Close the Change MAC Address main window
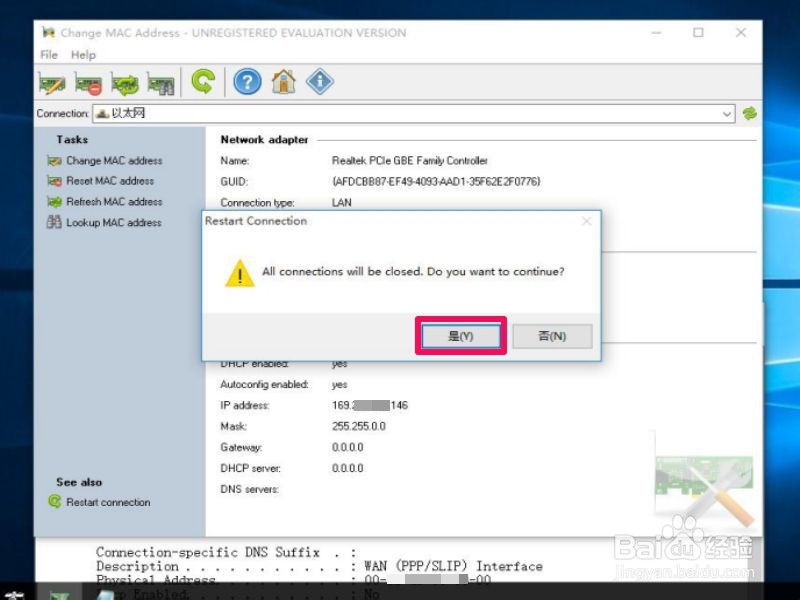This screenshot has height=600, width=800. (741, 33)
